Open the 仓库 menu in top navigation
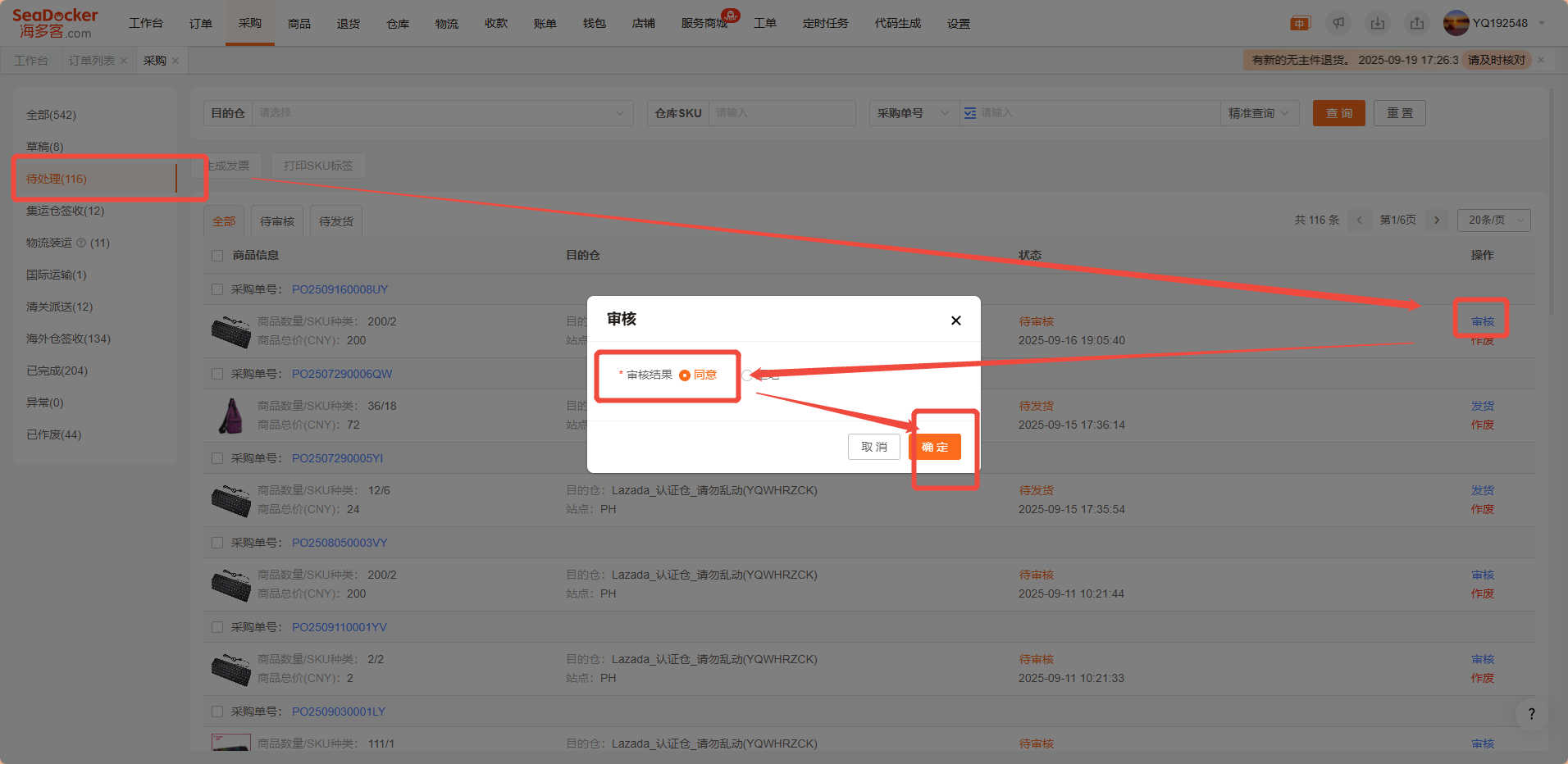Viewport: 1568px width, 764px height. tap(398, 24)
